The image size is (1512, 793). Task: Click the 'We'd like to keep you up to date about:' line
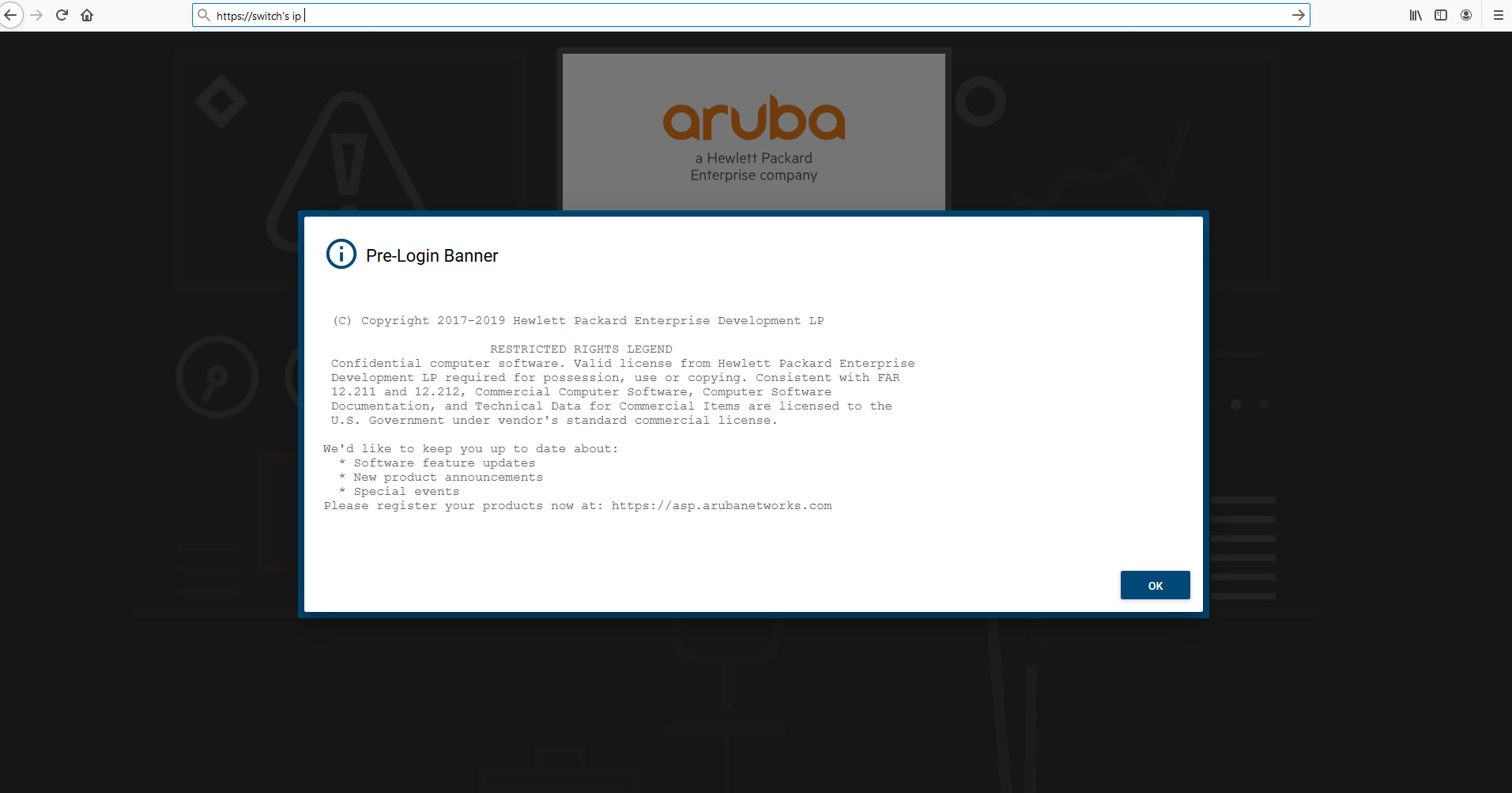tap(471, 448)
